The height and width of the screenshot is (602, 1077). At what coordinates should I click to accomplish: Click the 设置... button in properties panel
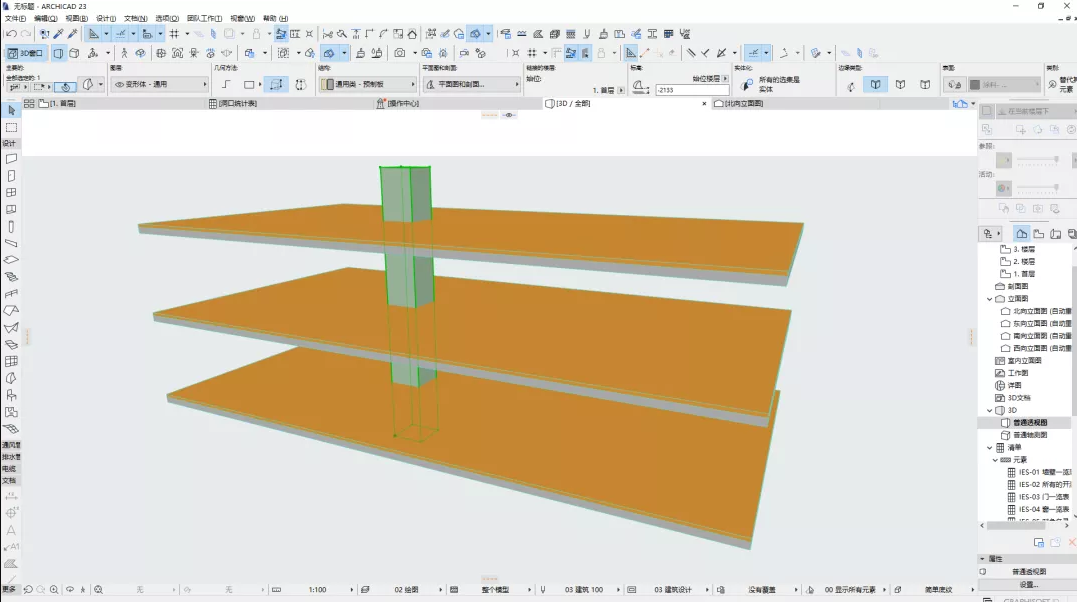[1027, 584]
